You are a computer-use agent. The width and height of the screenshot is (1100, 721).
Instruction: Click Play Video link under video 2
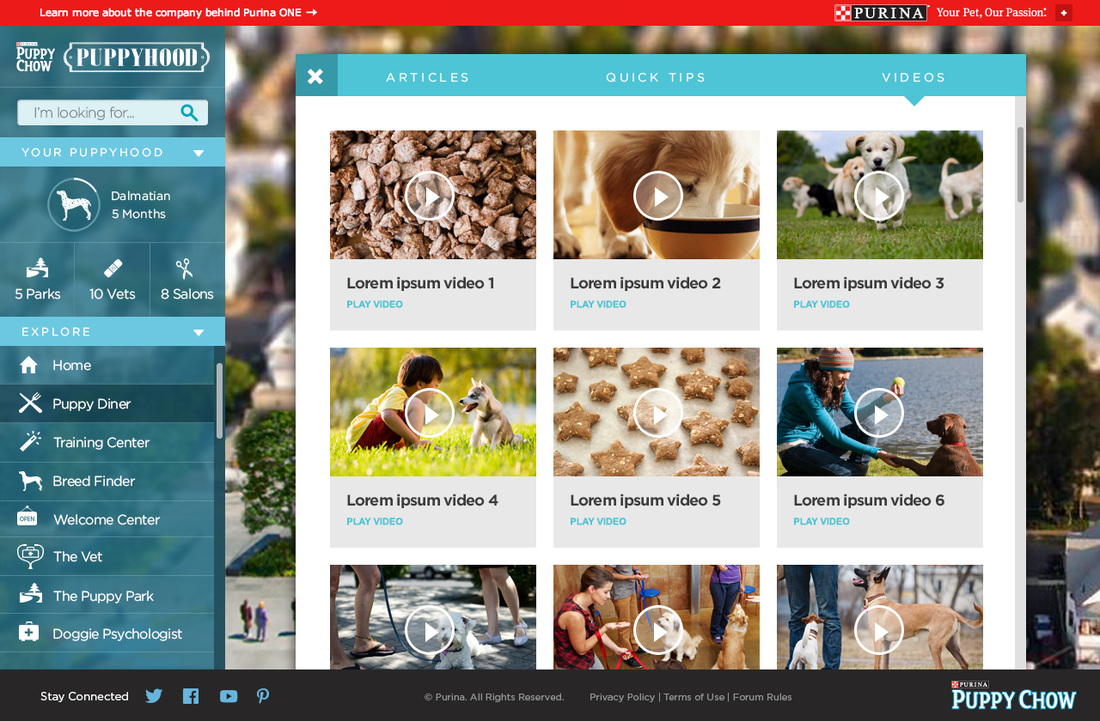[x=598, y=304]
